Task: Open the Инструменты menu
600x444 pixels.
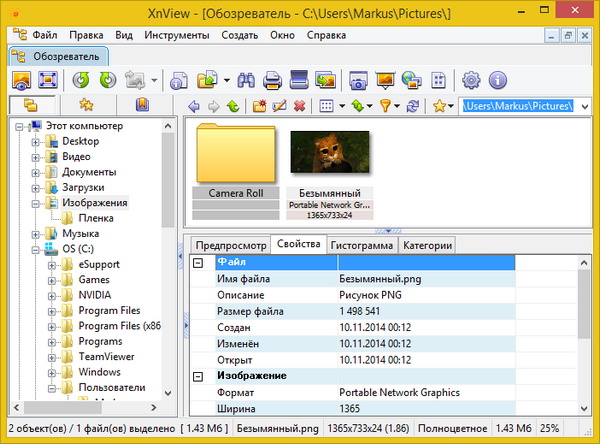Action: (x=175, y=34)
